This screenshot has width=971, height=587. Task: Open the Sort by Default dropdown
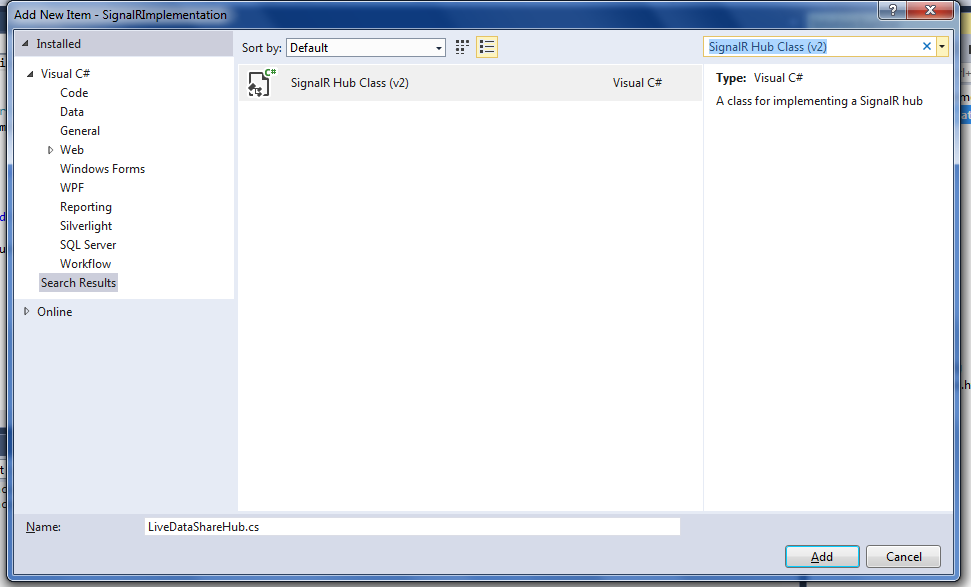point(366,48)
